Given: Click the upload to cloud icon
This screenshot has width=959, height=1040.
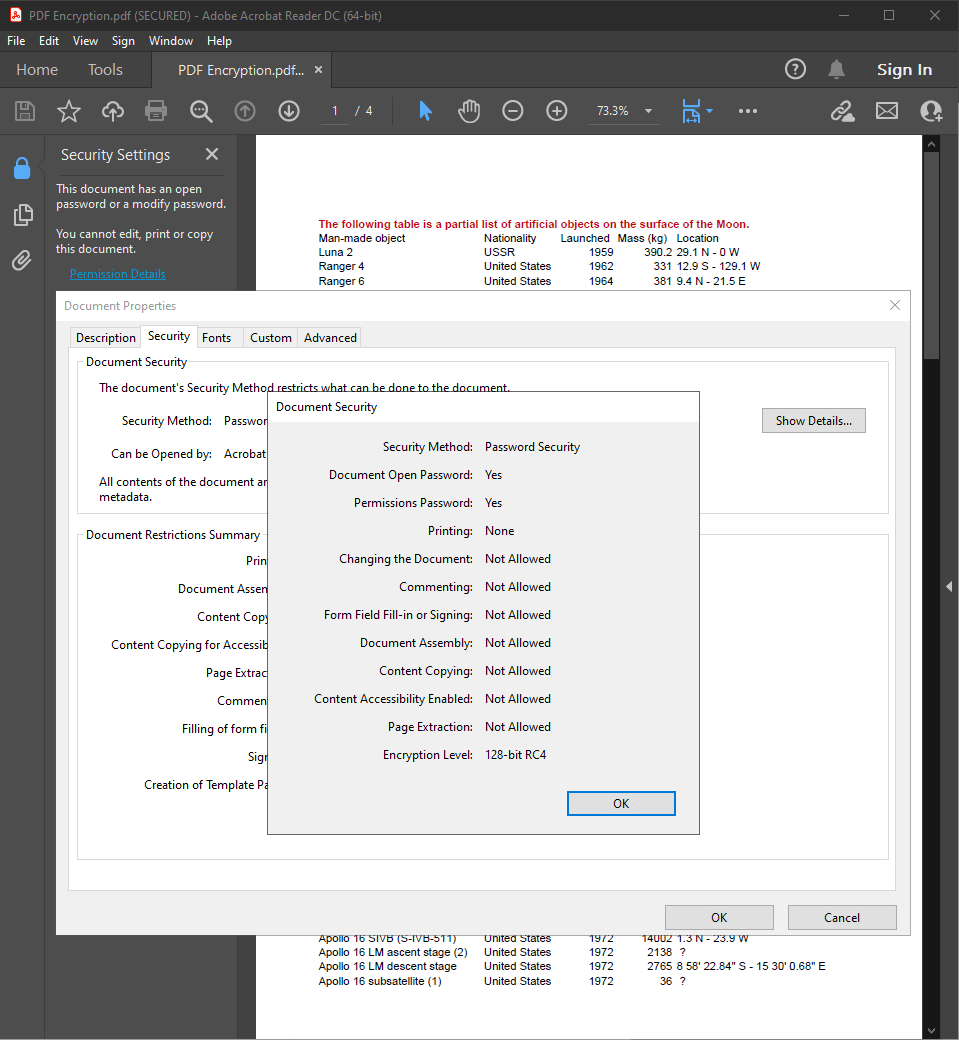Looking at the screenshot, I should pos(113,111).
